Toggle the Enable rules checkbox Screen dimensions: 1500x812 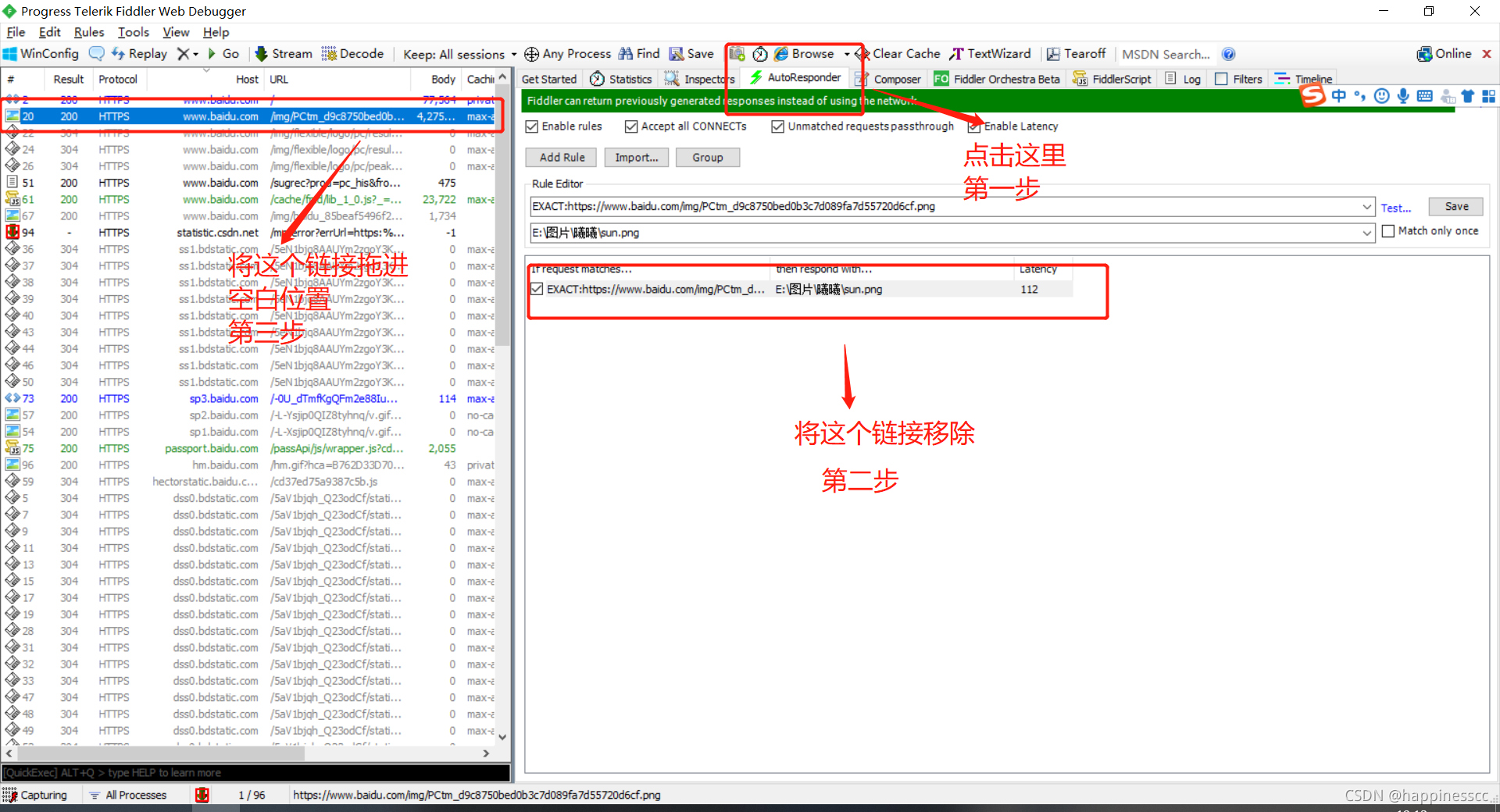pyautogui.click(x=532, y=126)
